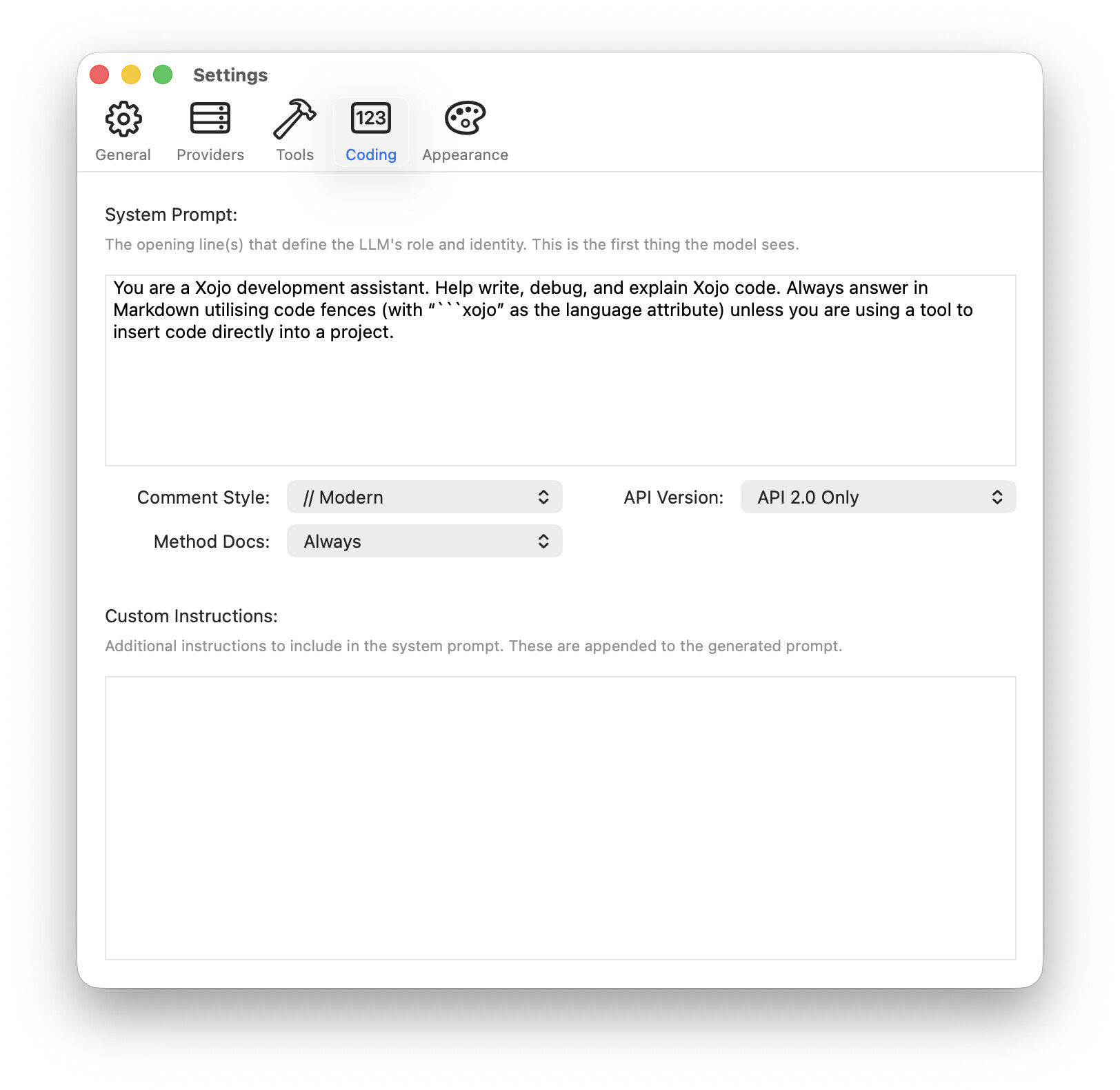This screenshot has width=1120, height=1090.
Task: Open the Appearance palette icon
Action: pos(465,117)
